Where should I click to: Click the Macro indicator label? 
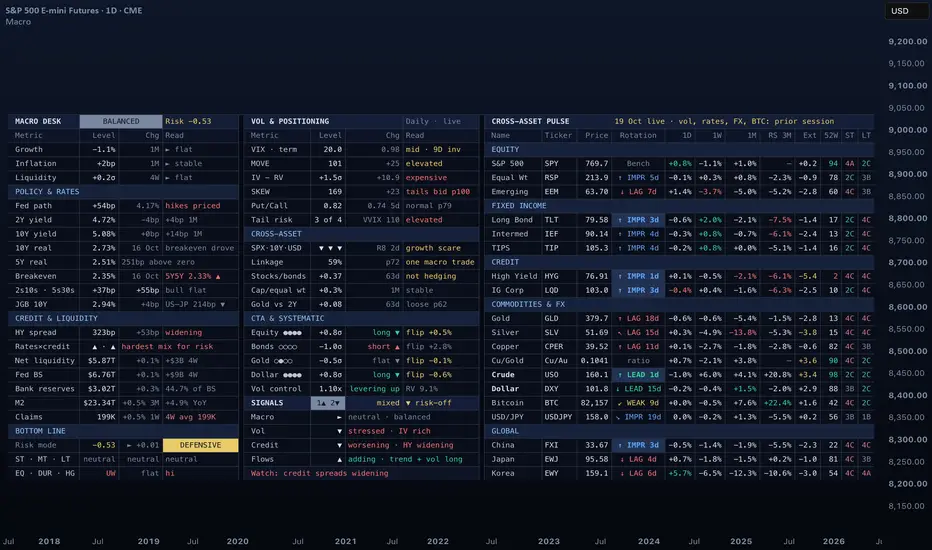18,22
